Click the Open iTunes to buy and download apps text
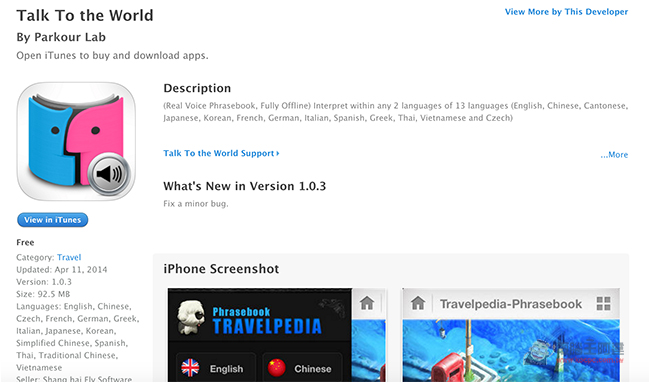Screen dimensions: 650x383 coord(112,56)
